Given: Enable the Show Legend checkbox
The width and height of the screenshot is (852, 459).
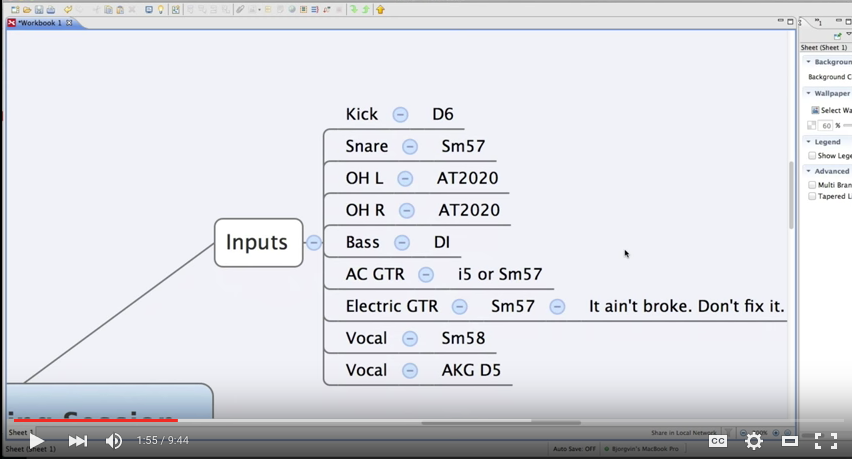Looking at the screenshot, I should pyautogui.click(x=812, y=156).
